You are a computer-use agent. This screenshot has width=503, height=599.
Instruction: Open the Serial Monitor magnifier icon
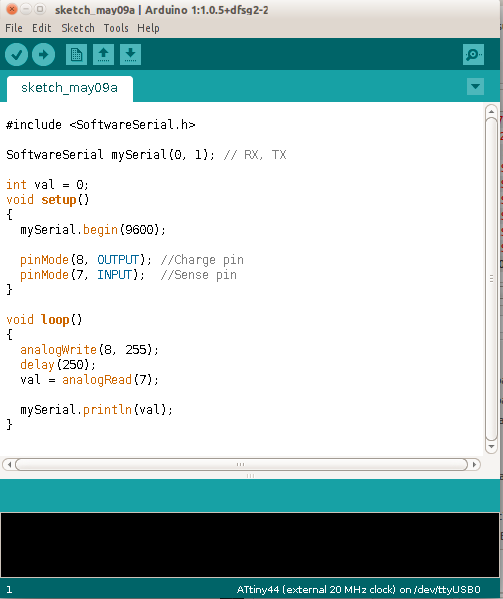pos(473,55)
